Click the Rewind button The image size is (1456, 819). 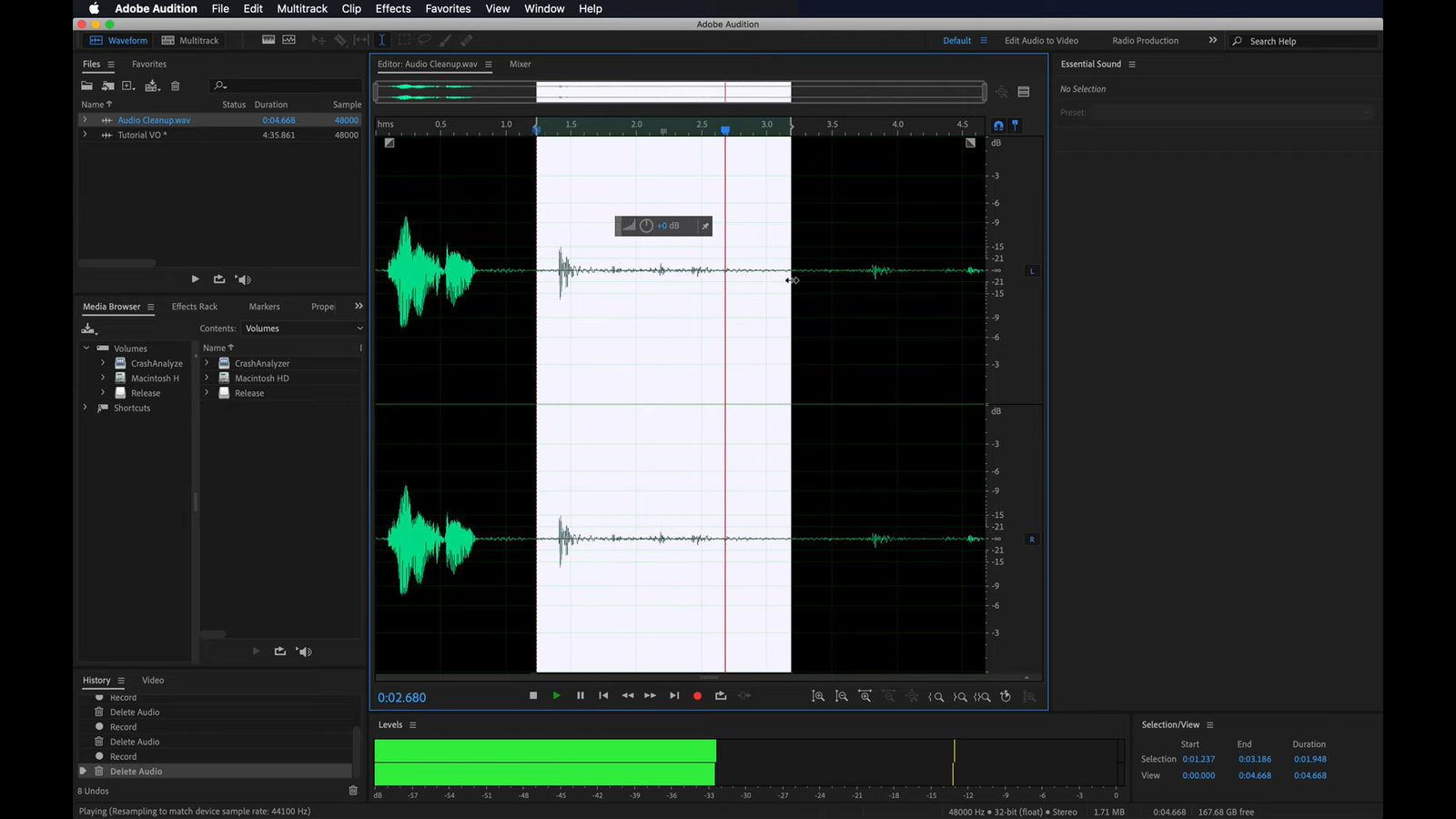pos(627,695)
